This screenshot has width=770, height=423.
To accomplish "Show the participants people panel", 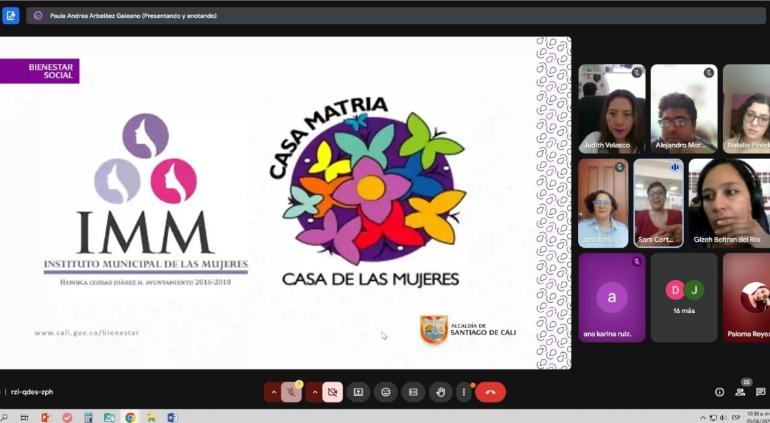I will (x=740, y=392).
